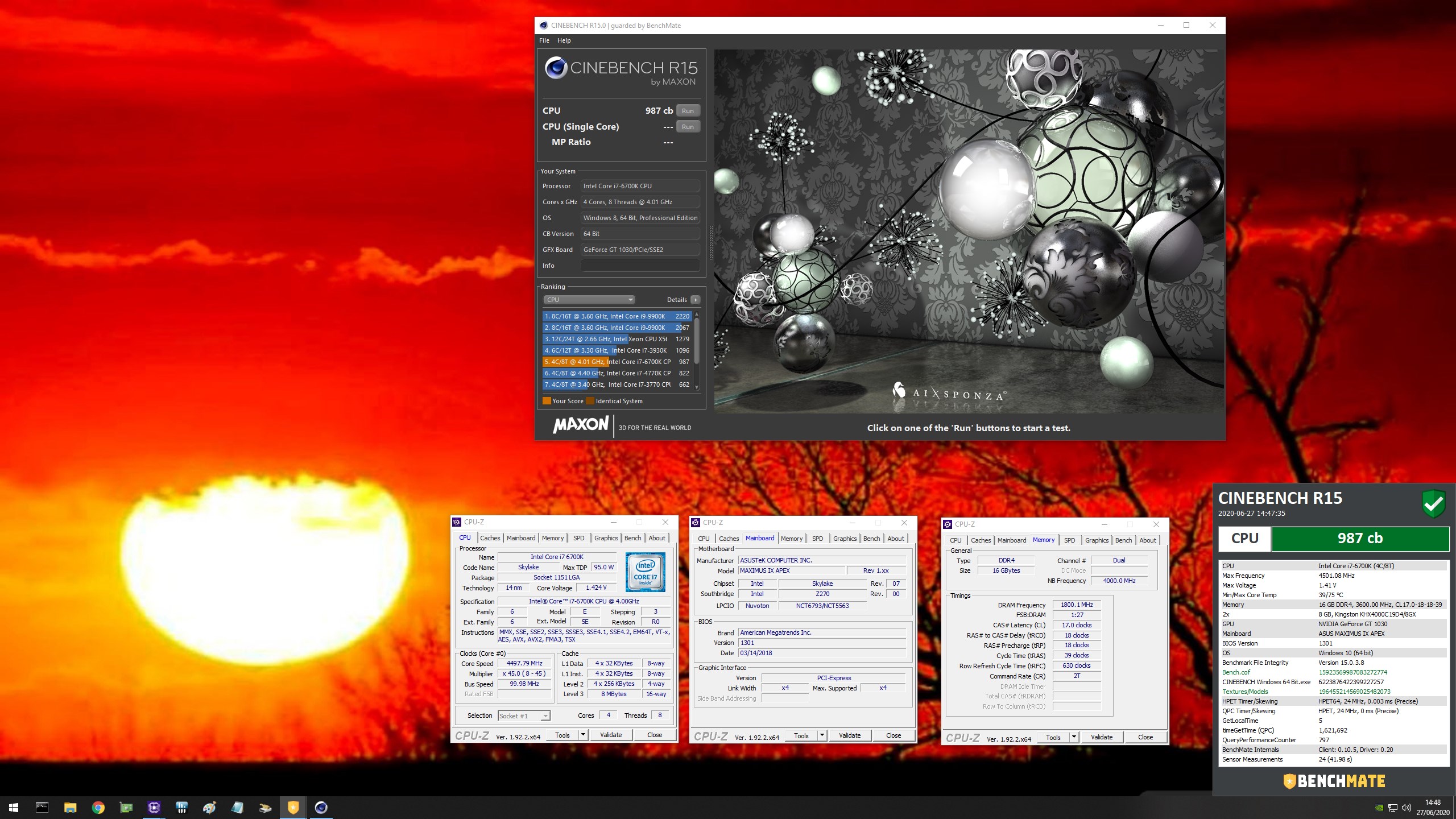Viewport: 1456px width, 819px height.
Task: Open the Bench tab in CPU-Z Mainboard window
Action: 871,539
